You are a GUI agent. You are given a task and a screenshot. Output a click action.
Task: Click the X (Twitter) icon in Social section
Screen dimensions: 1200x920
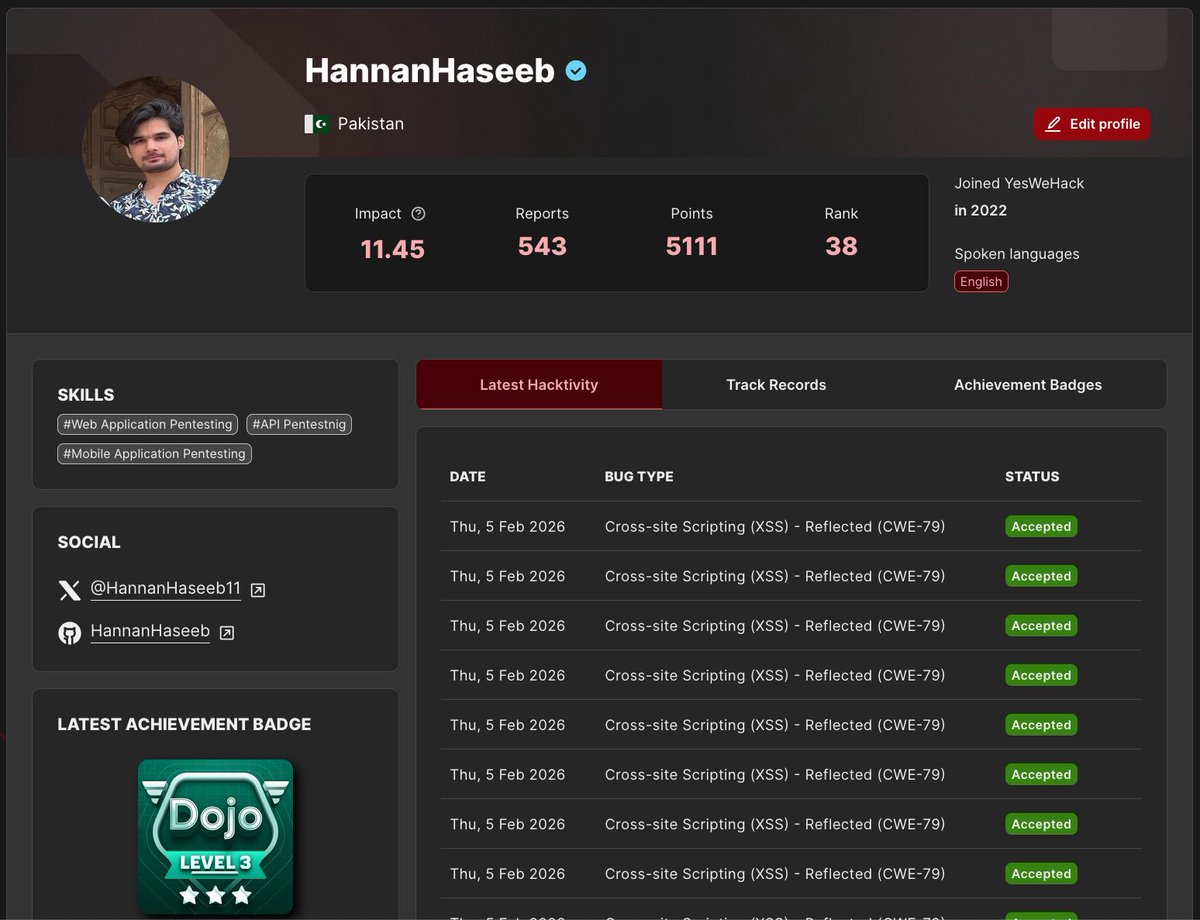click(69, 590)
